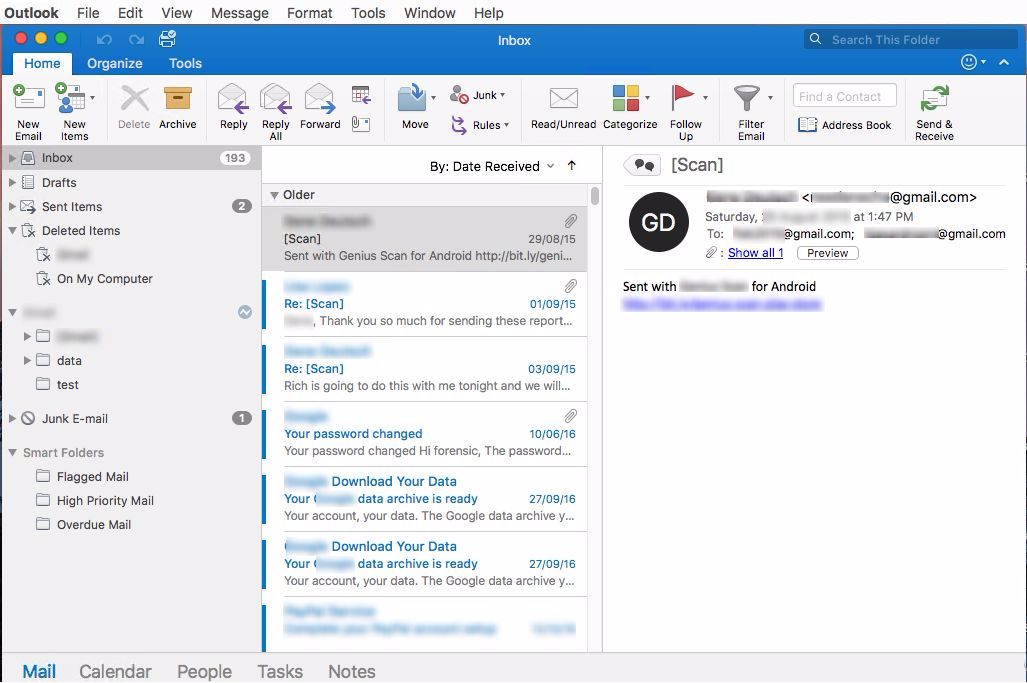Open the Window menu
This screenshot has height=683, width=1027.
click(430, 13)
